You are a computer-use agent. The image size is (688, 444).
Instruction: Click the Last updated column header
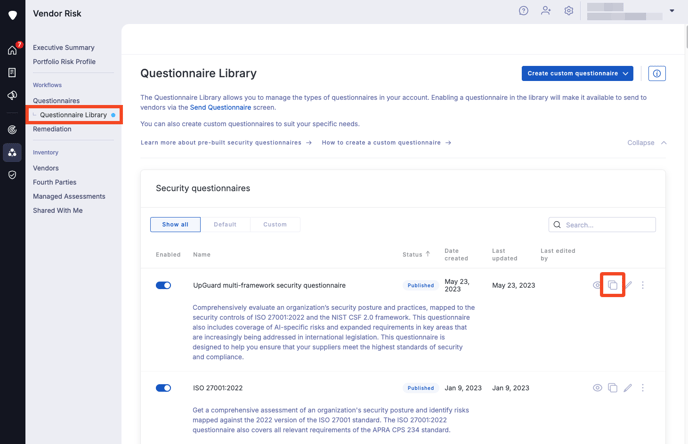point(505,254)
